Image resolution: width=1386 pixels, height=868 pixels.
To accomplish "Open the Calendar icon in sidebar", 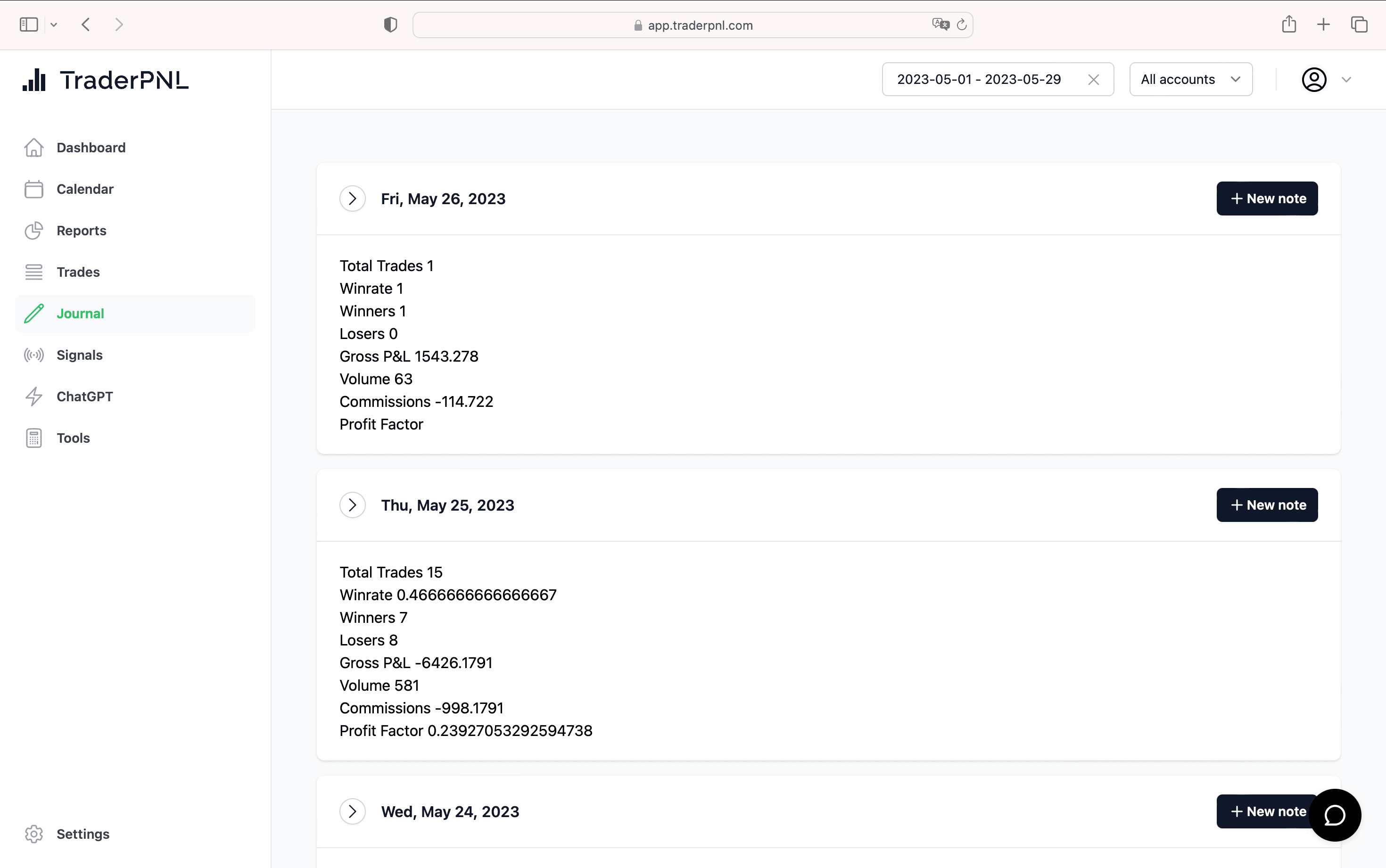I will click(x=34, y=189).
